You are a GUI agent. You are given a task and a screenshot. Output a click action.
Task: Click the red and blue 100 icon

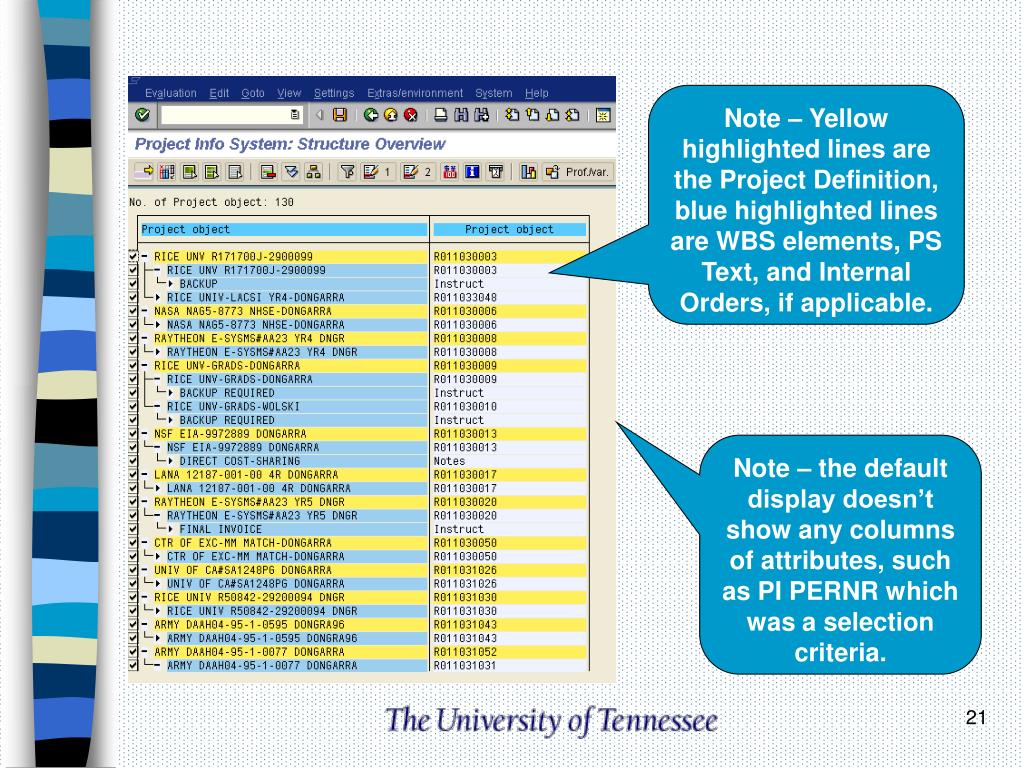point(449,172)
